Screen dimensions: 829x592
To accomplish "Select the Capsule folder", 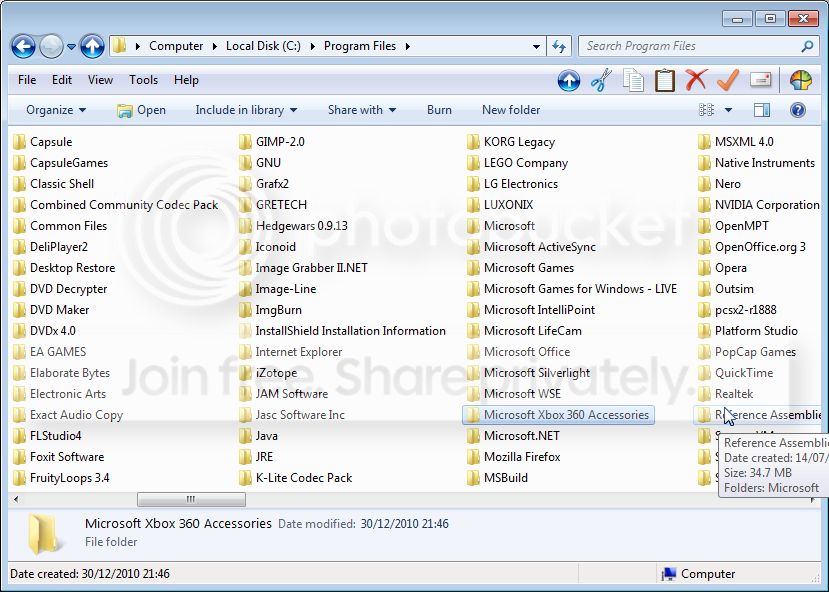I will pos(43,142).
